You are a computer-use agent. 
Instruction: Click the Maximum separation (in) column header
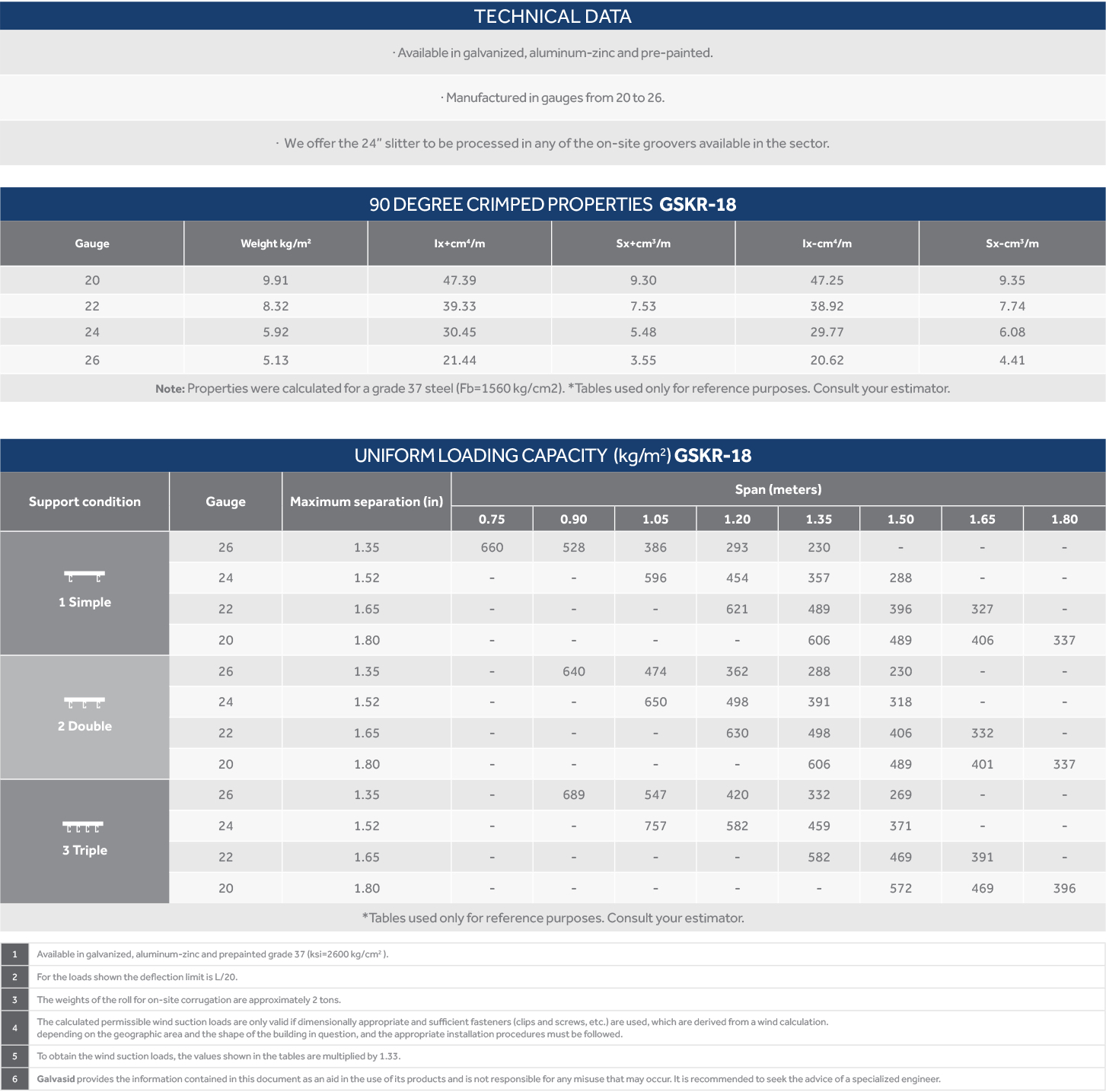(x=366, y=501)
